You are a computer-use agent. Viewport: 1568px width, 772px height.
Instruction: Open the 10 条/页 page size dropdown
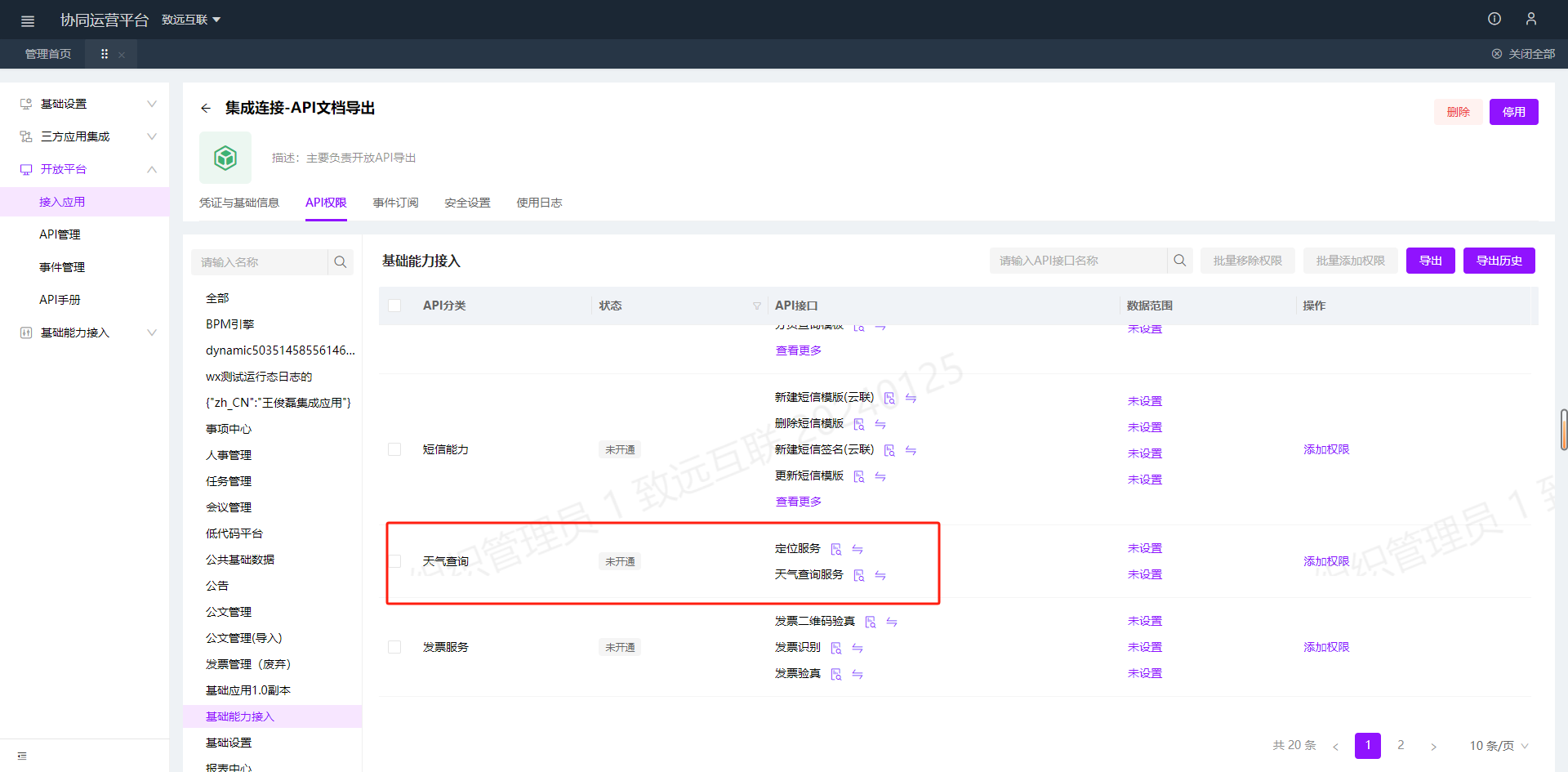(1498, 745)
